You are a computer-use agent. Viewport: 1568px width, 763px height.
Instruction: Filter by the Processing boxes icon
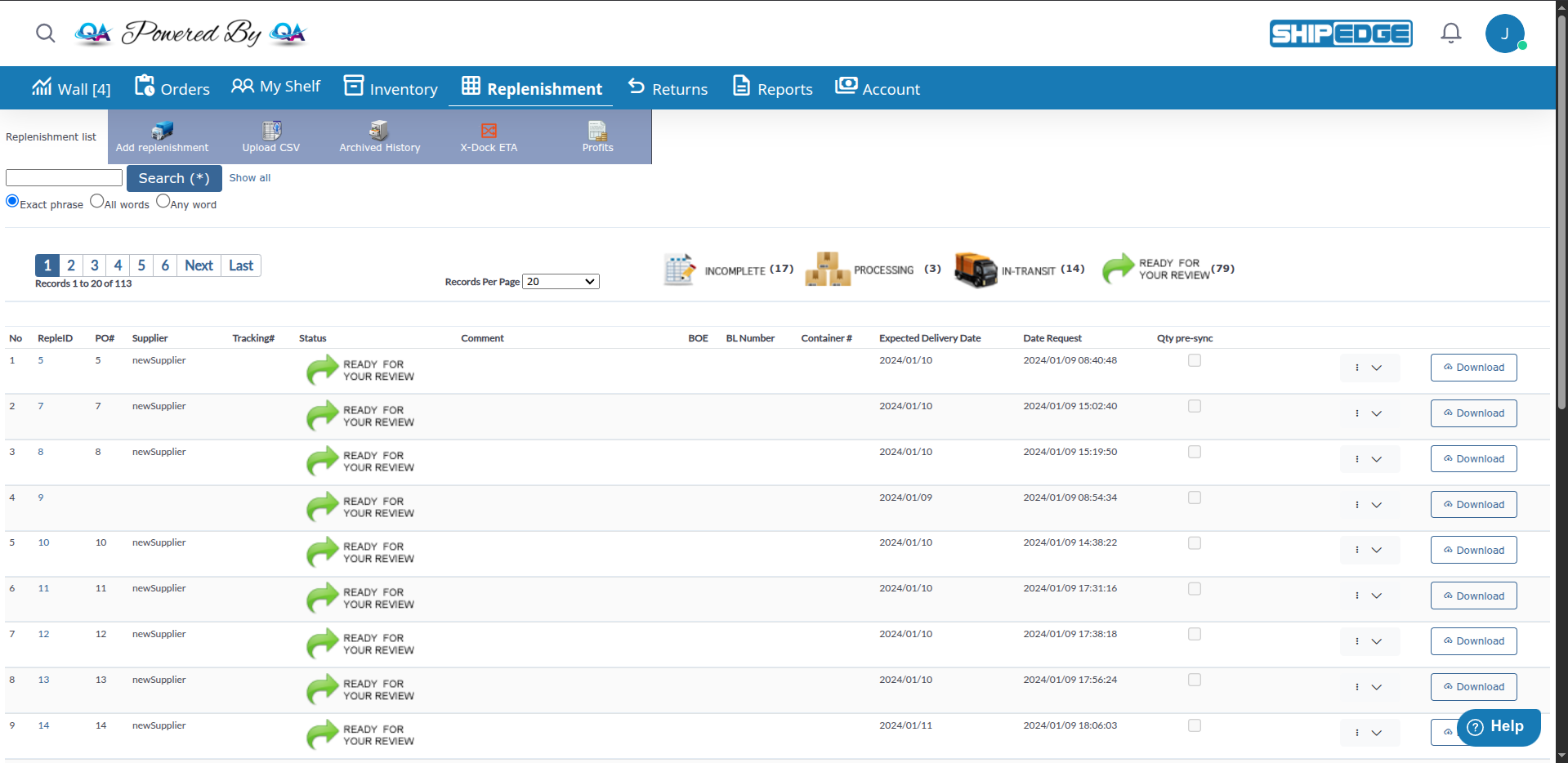[826, 269]
